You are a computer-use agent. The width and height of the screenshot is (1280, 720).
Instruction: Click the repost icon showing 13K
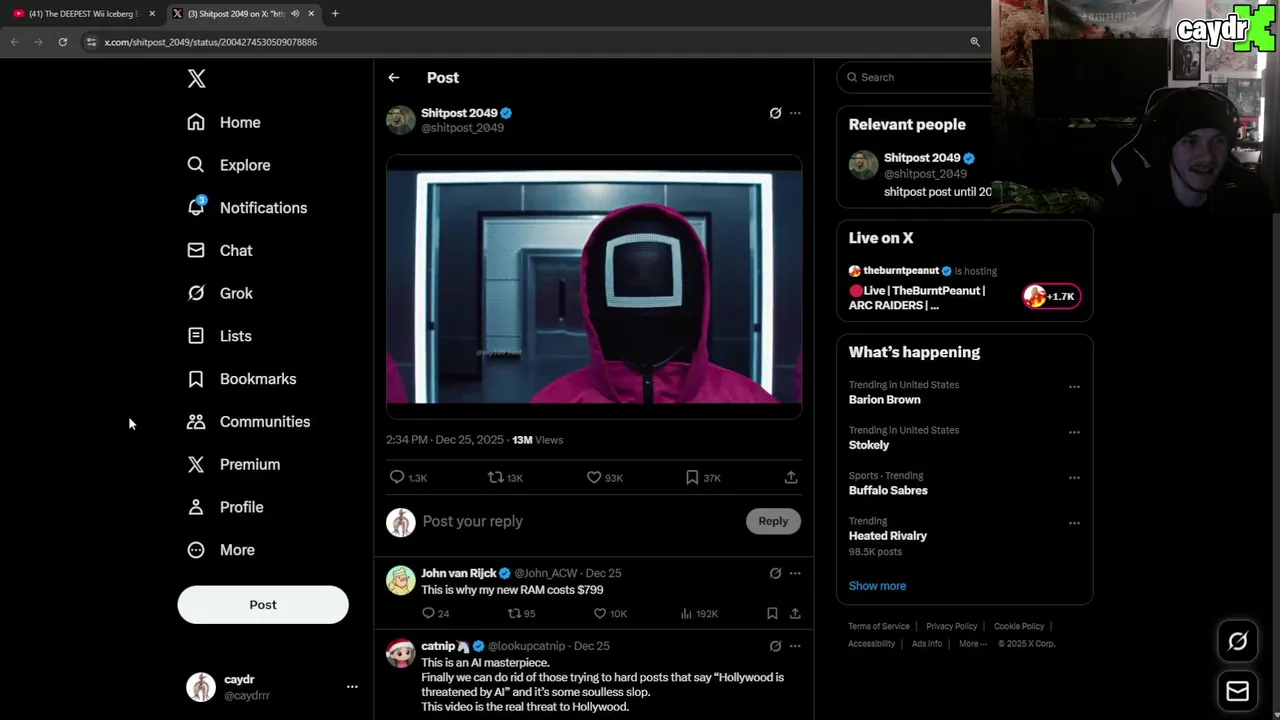coord(495,477)
